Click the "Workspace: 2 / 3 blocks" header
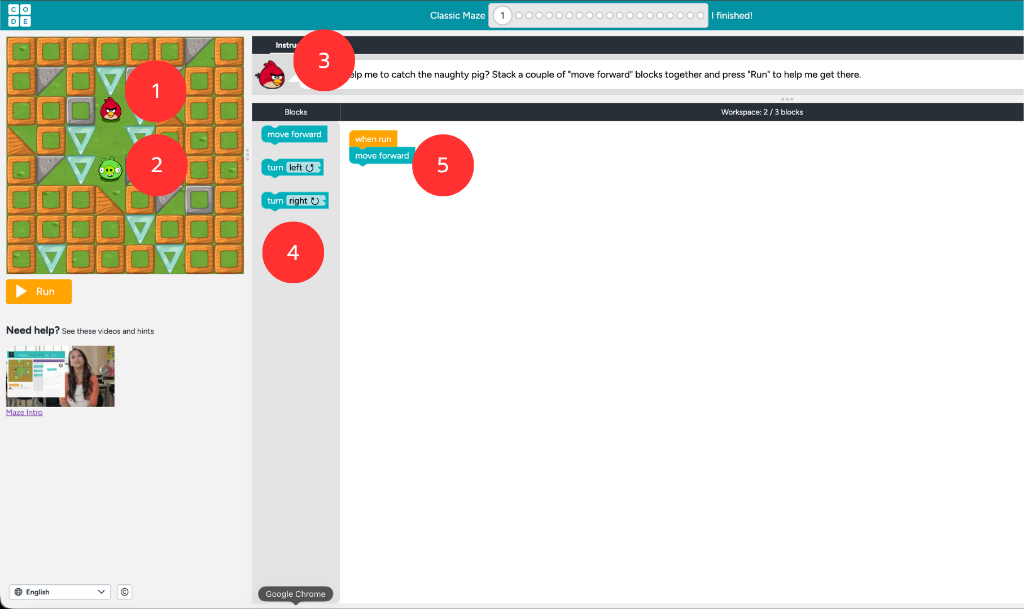Screen dimensions: 1024x609 pyautogui.click(x=761, y=112)
